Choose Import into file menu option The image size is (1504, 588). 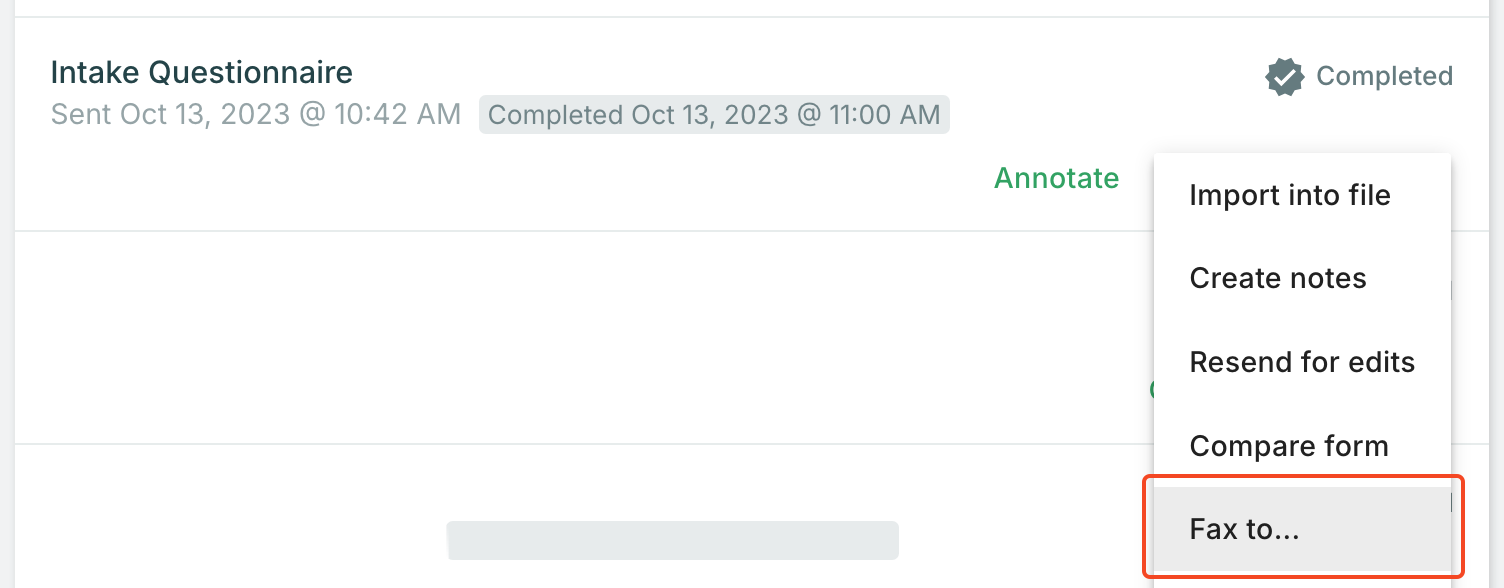click(x=1289, y=195)
